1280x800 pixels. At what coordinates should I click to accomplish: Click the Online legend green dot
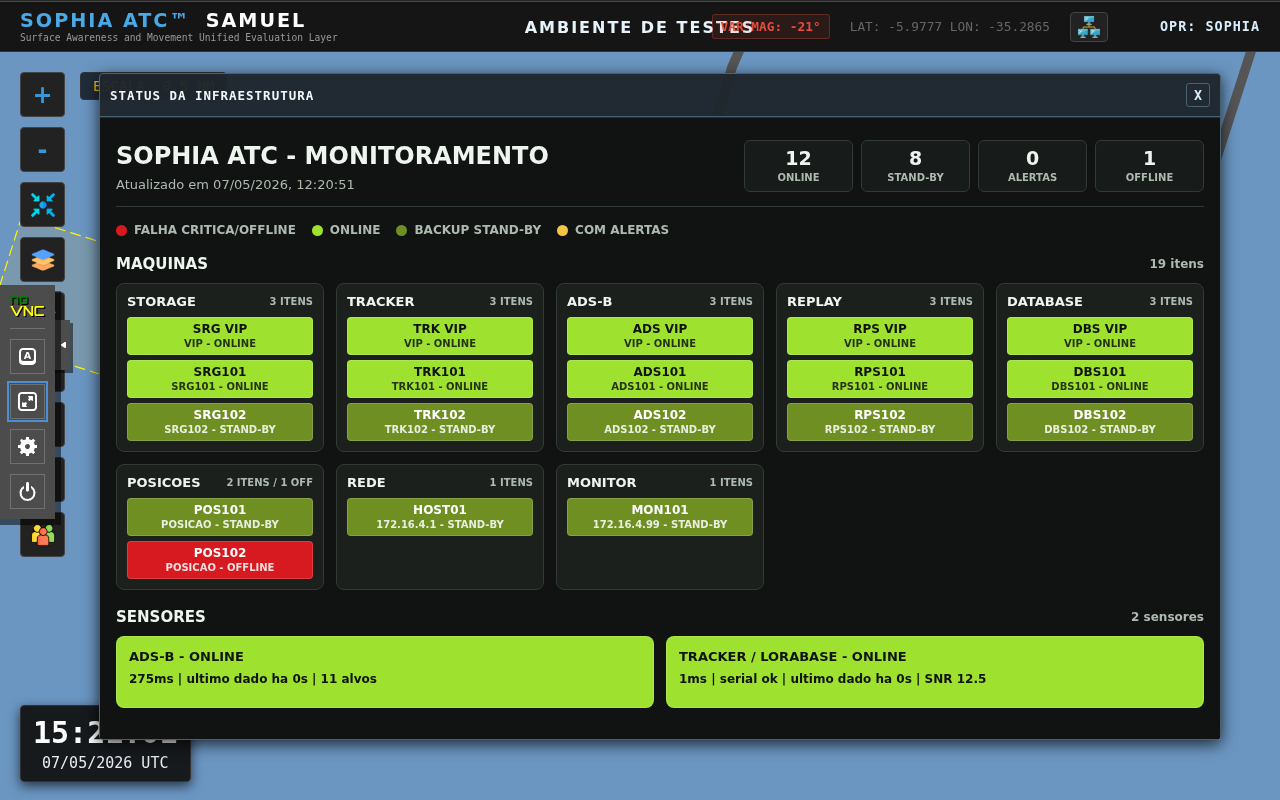[318, 230]
